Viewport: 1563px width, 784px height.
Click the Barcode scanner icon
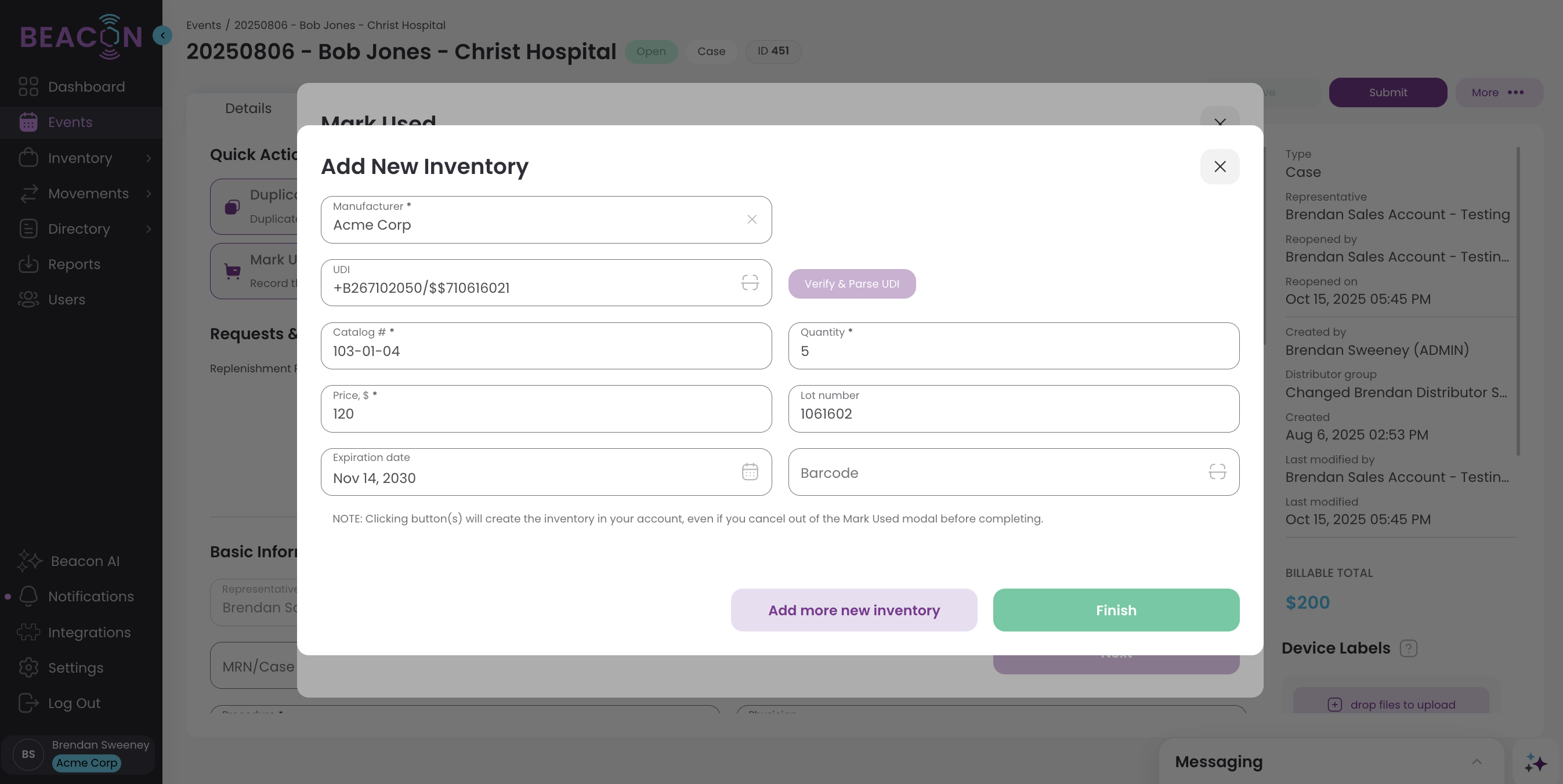point(1217,472)
